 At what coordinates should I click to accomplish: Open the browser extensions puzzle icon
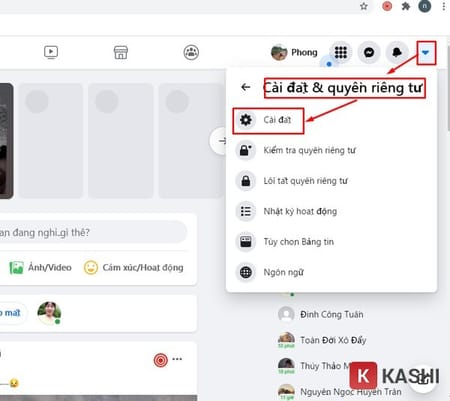406,6
